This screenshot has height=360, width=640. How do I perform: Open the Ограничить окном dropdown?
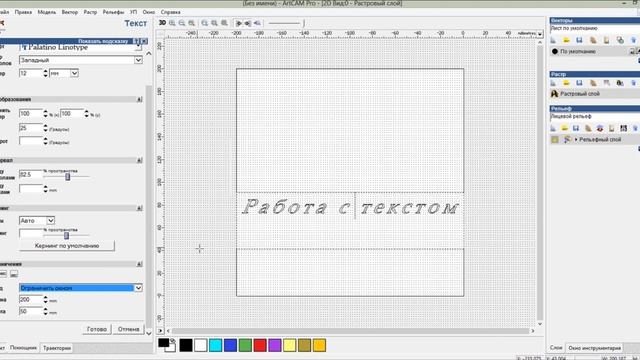pyautogui.click(x=138, y=288)
